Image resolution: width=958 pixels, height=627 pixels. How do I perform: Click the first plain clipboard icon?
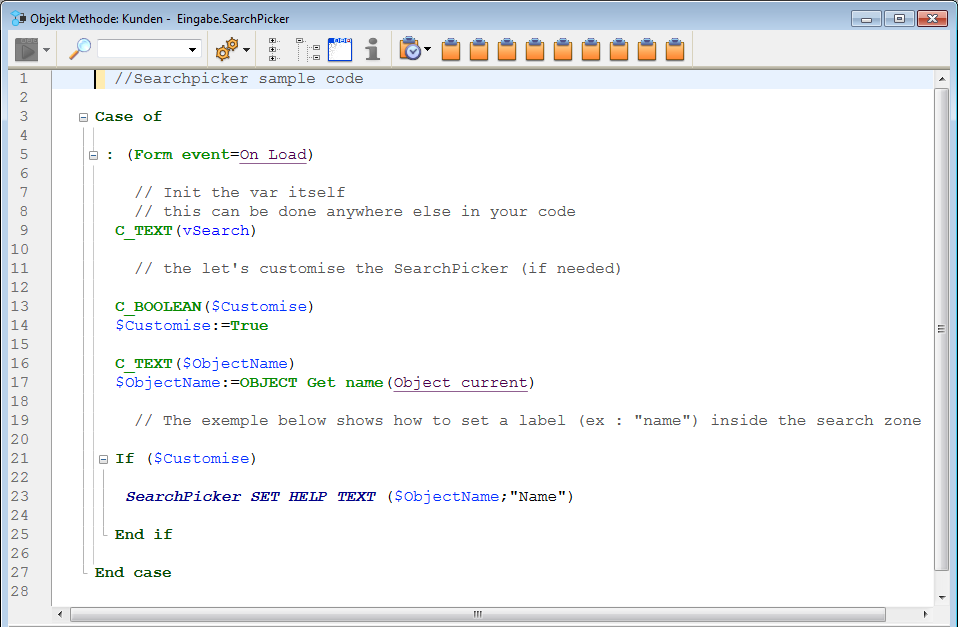pyautogui.click(x=450, y=49)
